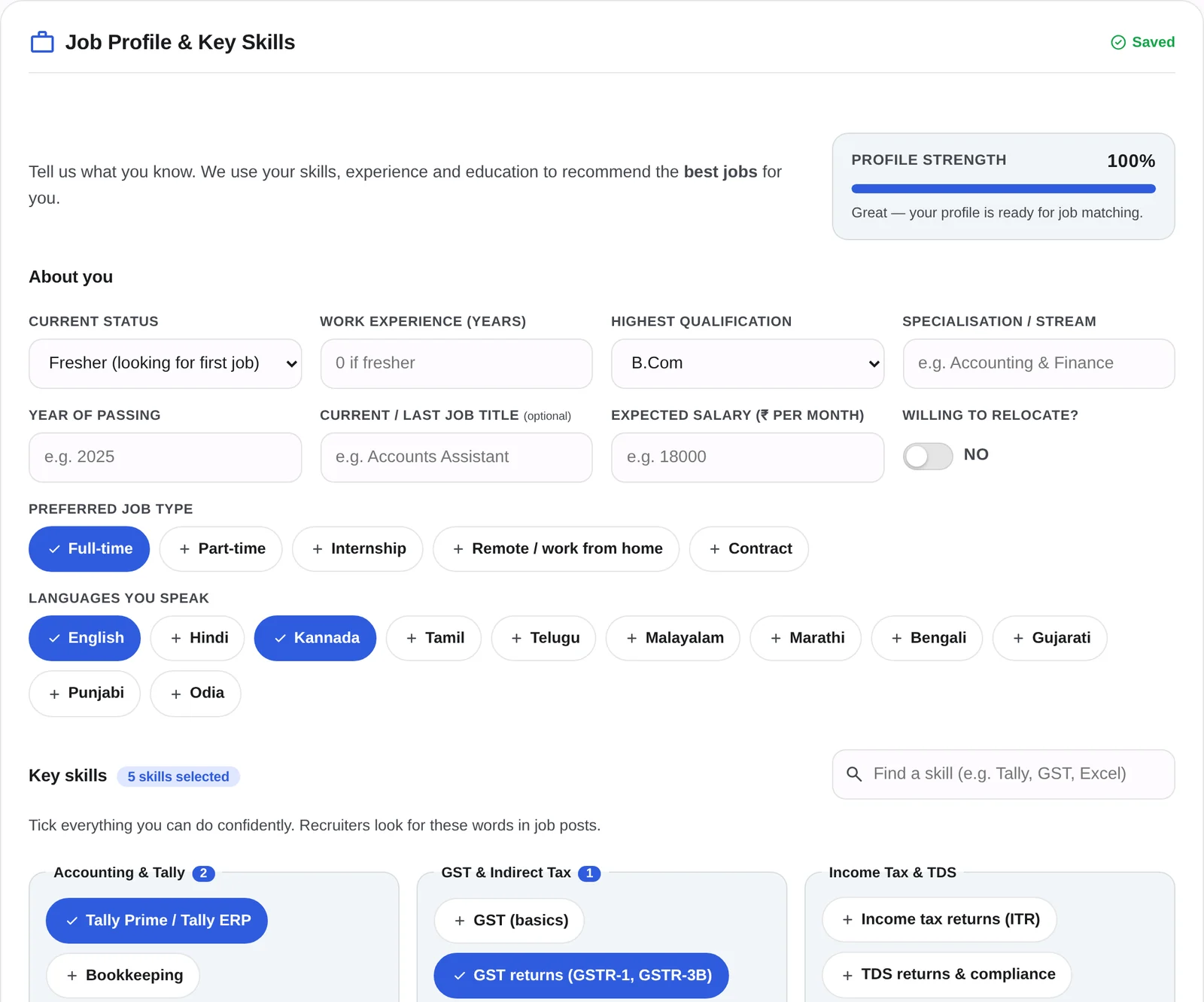Add Bengali as a spoken language

(x=926, y=638)
